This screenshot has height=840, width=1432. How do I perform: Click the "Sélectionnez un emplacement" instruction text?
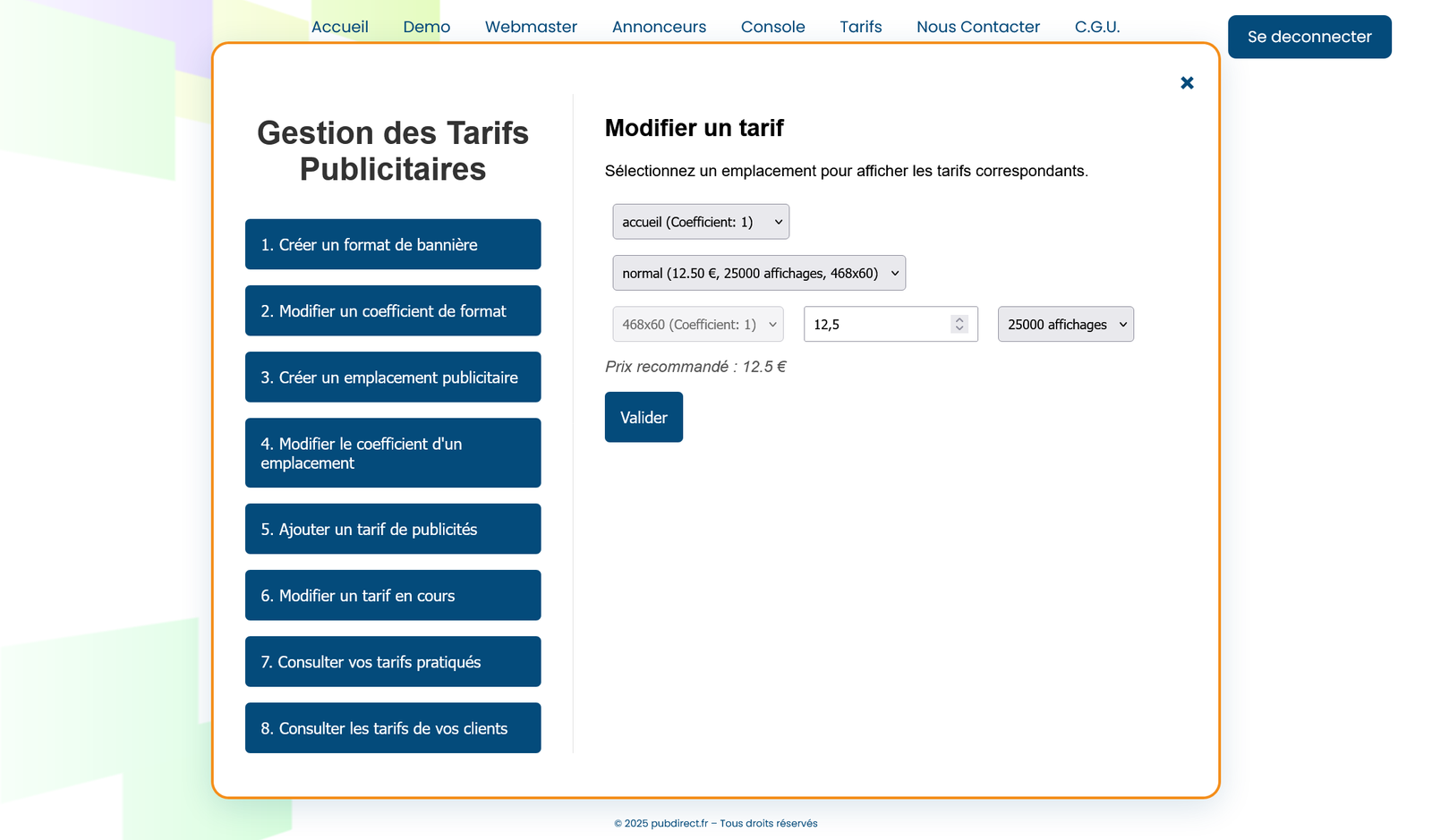pos(847,171)
